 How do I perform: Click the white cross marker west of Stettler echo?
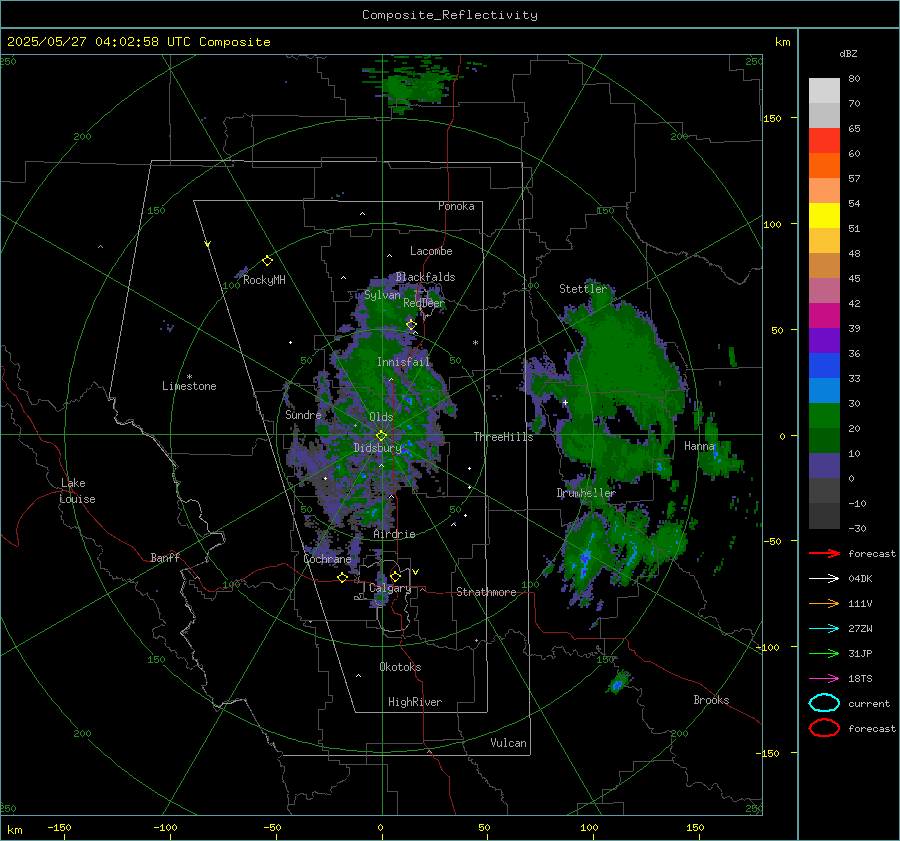565,402
